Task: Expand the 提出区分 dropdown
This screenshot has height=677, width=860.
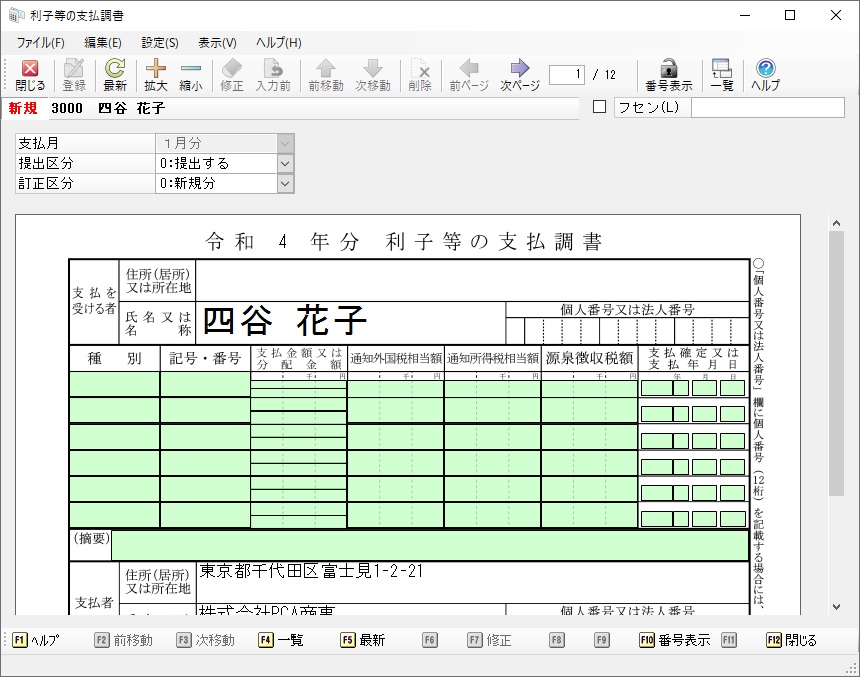Action: 285,163
